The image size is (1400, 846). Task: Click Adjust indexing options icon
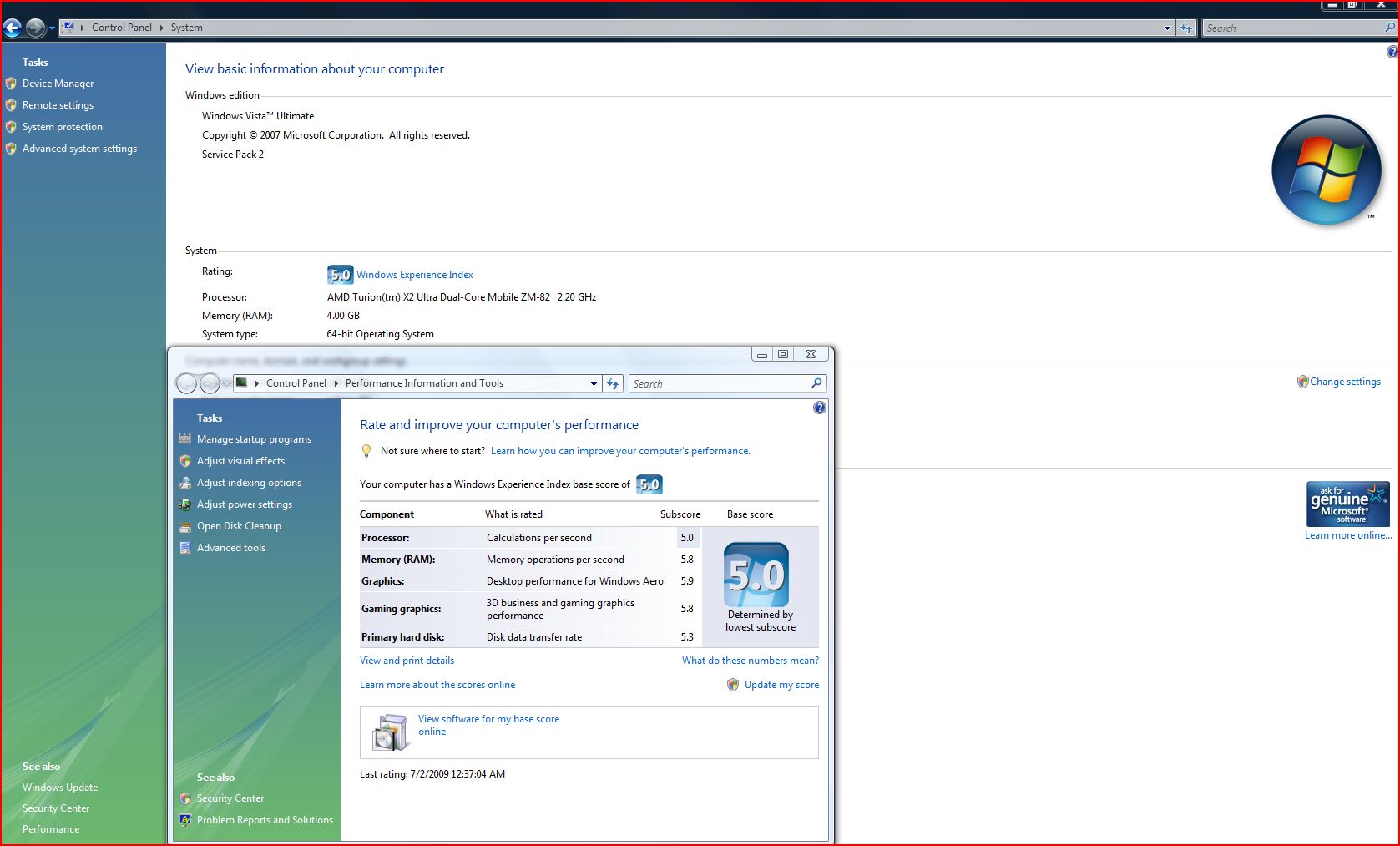185,483
